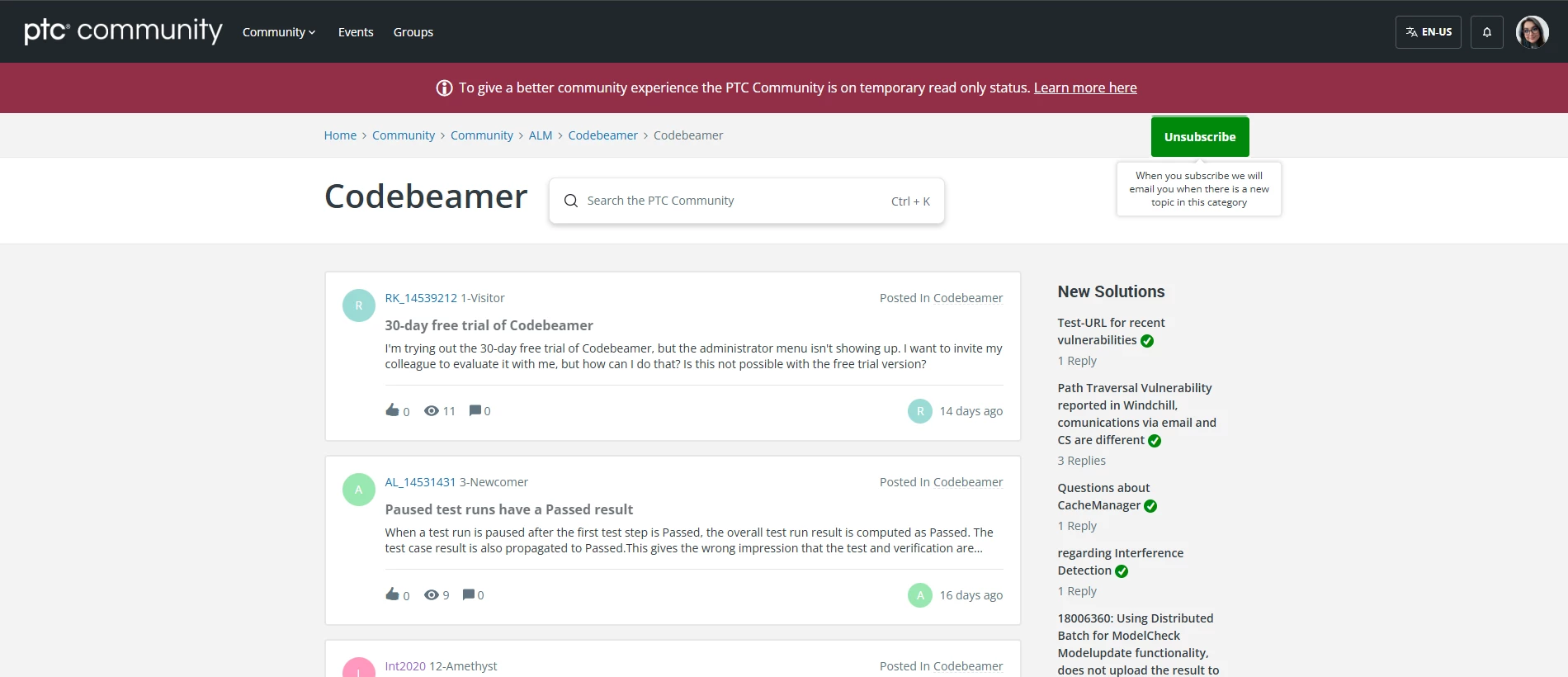Open regarding Interference Detection solution
1568x677 pixels.
1121,561
